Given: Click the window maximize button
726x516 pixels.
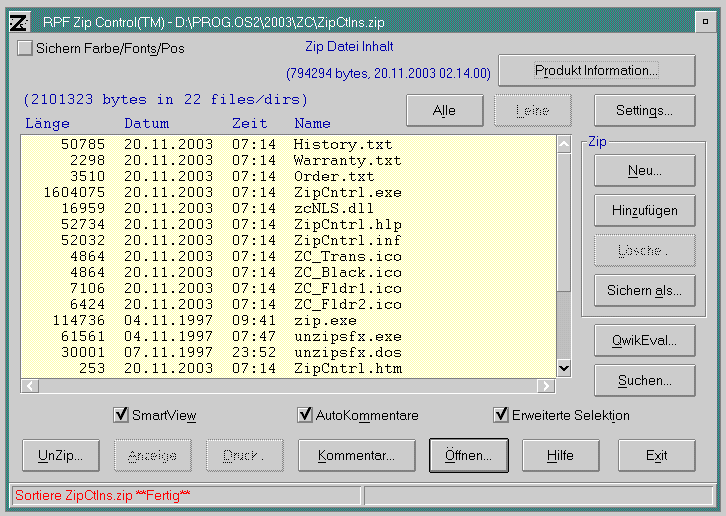Looking at the screenshot, I should 705,22.
